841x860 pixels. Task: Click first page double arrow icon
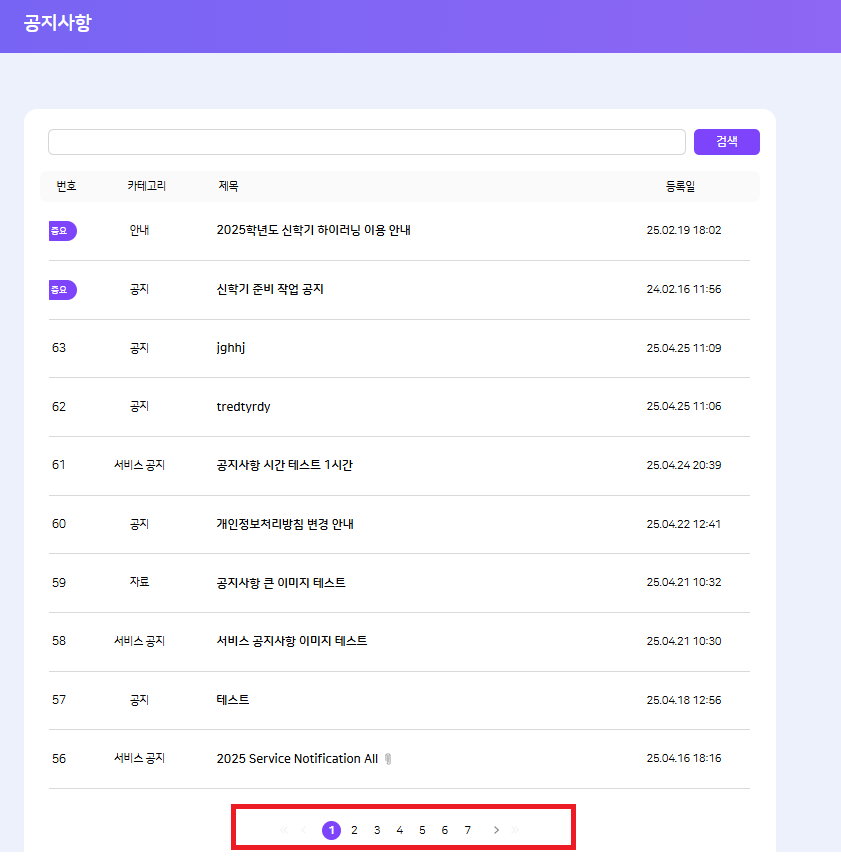pos(284,830)
